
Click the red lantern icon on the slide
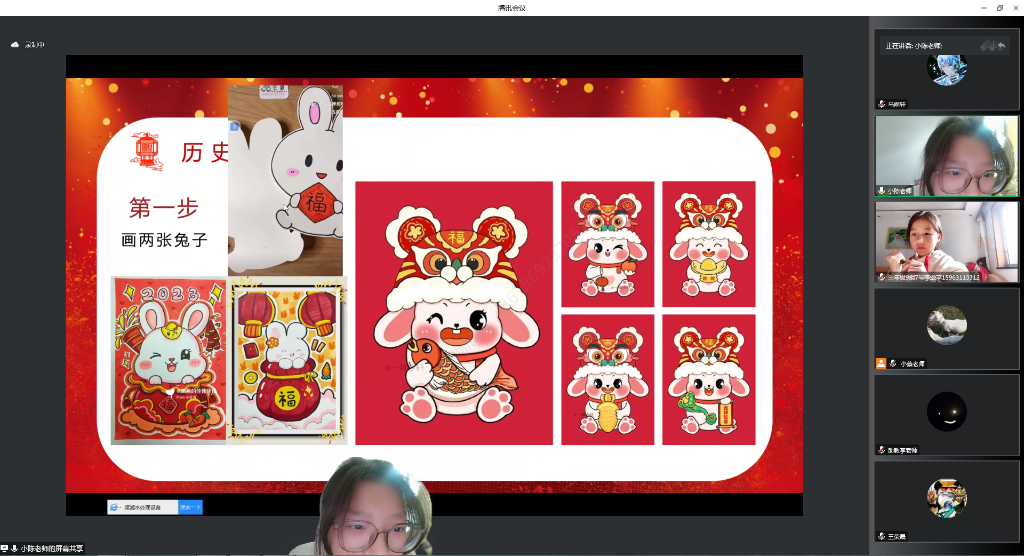click(x=146, y=151)
